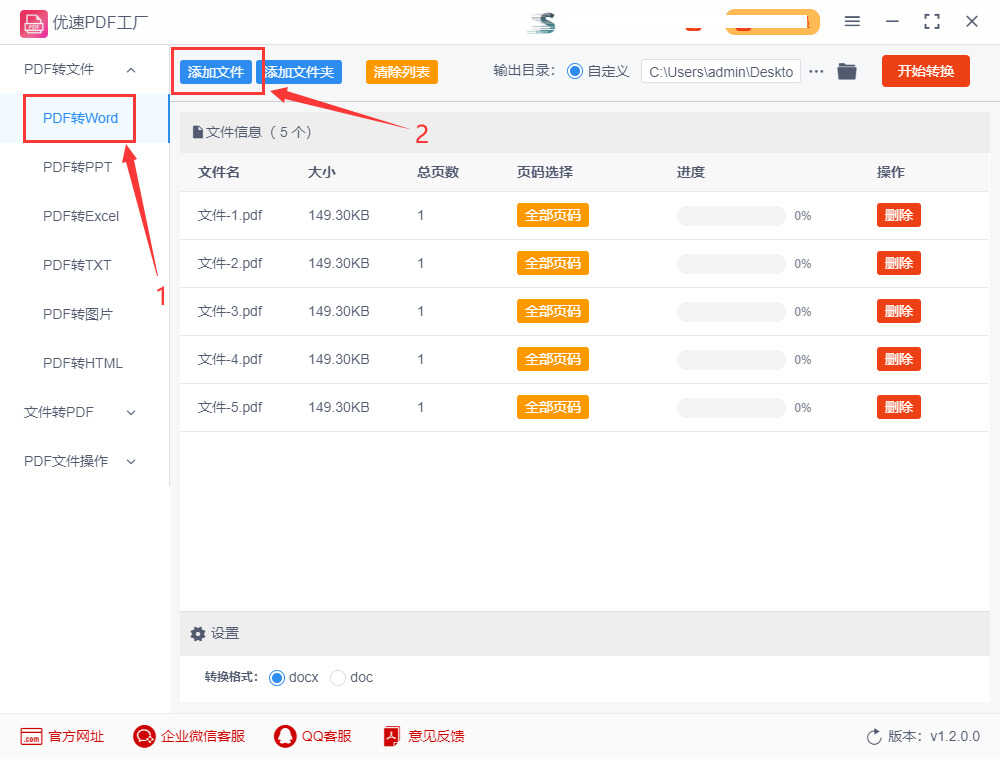Expand the PDF文件操作 section

pyautogui.click(x=131, y=461)
